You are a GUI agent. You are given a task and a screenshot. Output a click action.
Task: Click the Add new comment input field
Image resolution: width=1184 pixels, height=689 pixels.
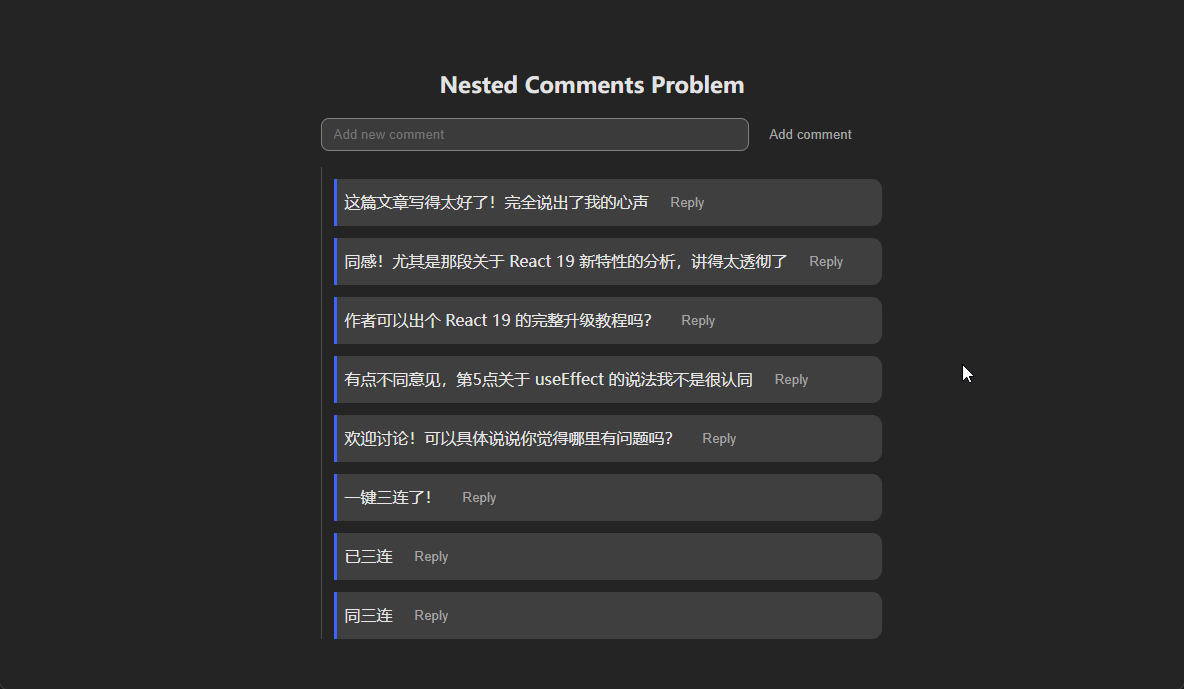tap(534, 135)
